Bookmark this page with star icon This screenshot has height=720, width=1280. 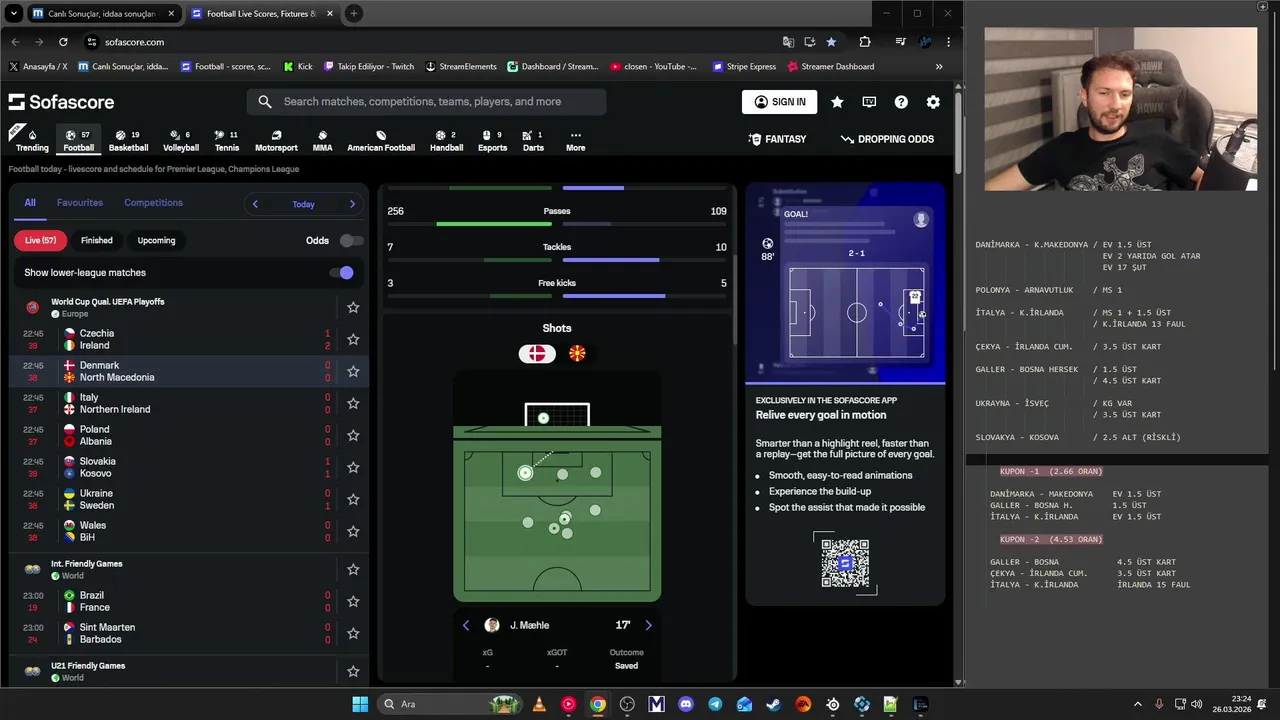831,42
